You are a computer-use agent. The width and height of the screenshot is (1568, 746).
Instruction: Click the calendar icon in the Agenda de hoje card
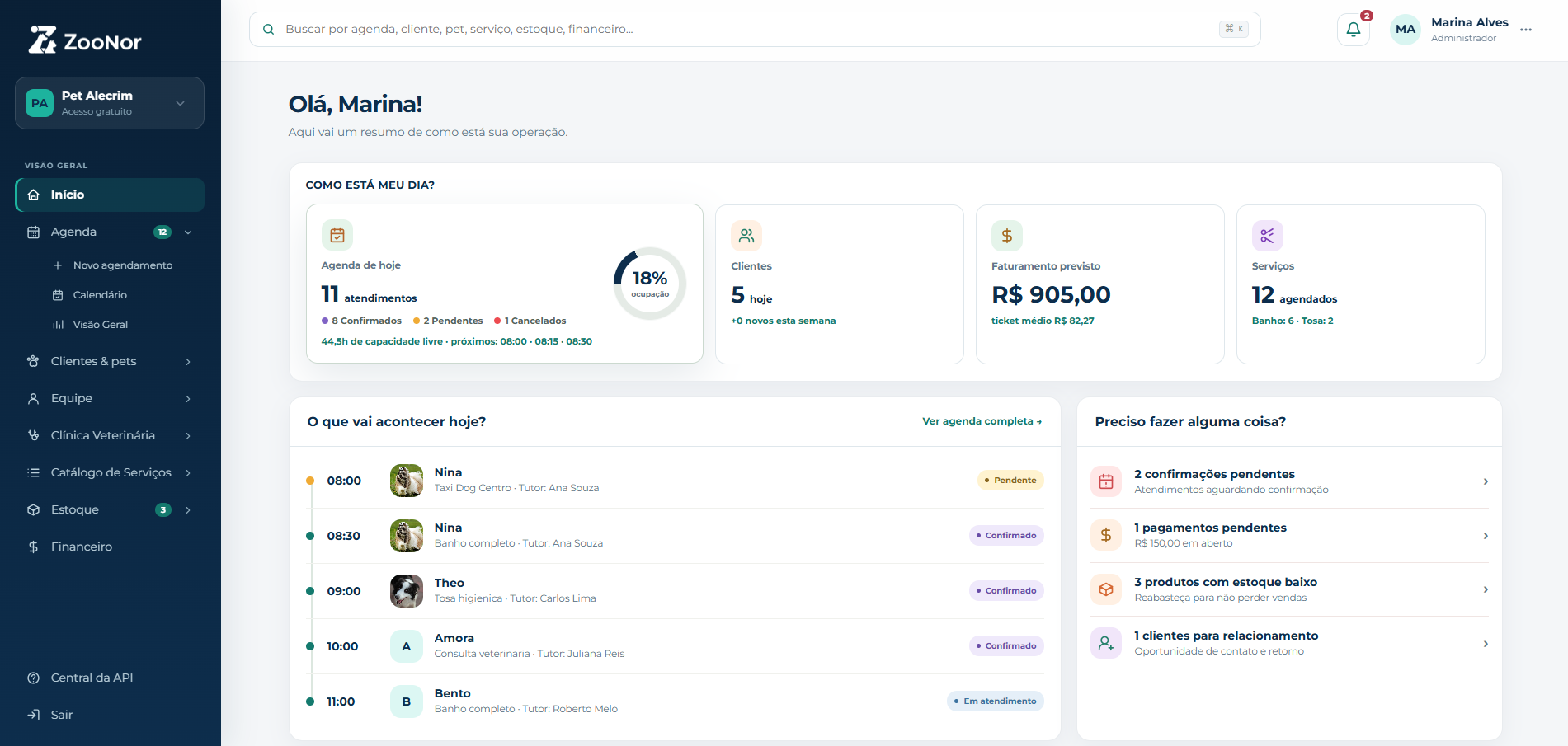[x=337, y=235]
